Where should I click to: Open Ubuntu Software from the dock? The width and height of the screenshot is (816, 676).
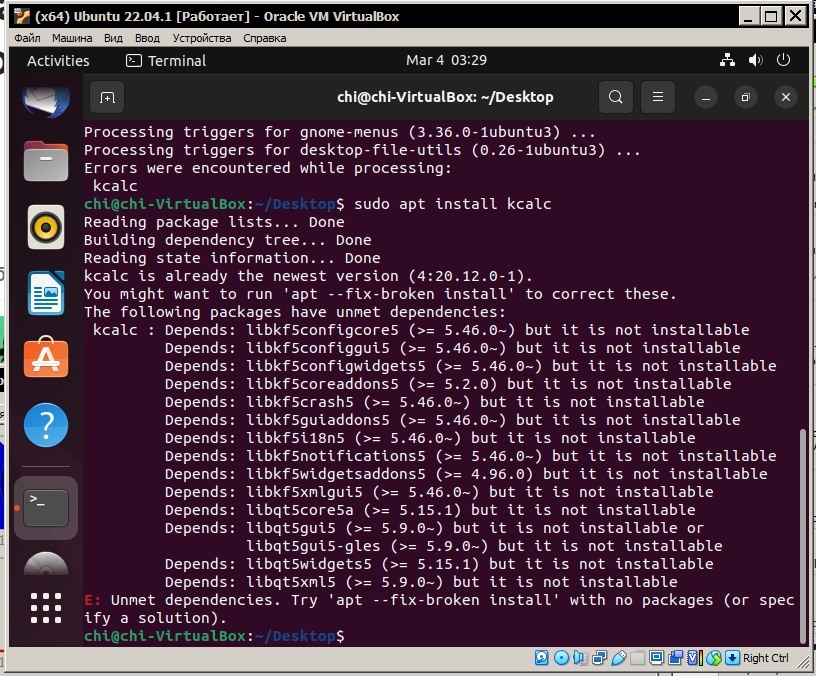46,358
